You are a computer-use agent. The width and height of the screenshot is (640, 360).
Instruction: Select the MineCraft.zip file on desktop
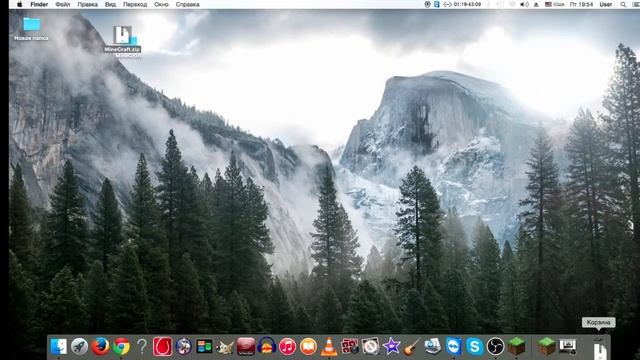[122, 40]
